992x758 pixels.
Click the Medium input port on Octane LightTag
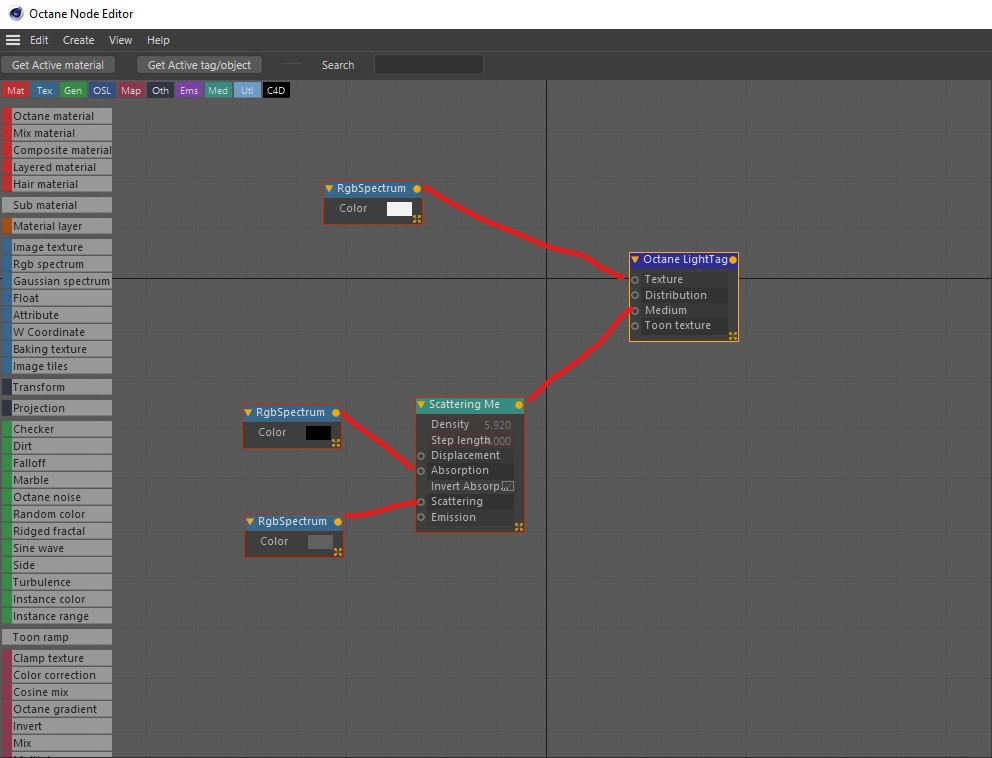pyautogui.click(x=635, y=311)
